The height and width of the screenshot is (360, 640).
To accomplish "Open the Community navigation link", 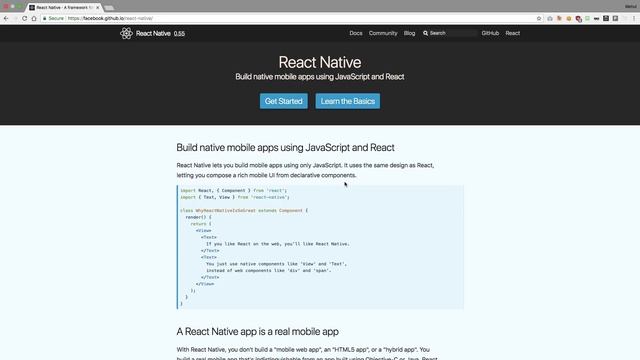I will [x=383, y=33].
